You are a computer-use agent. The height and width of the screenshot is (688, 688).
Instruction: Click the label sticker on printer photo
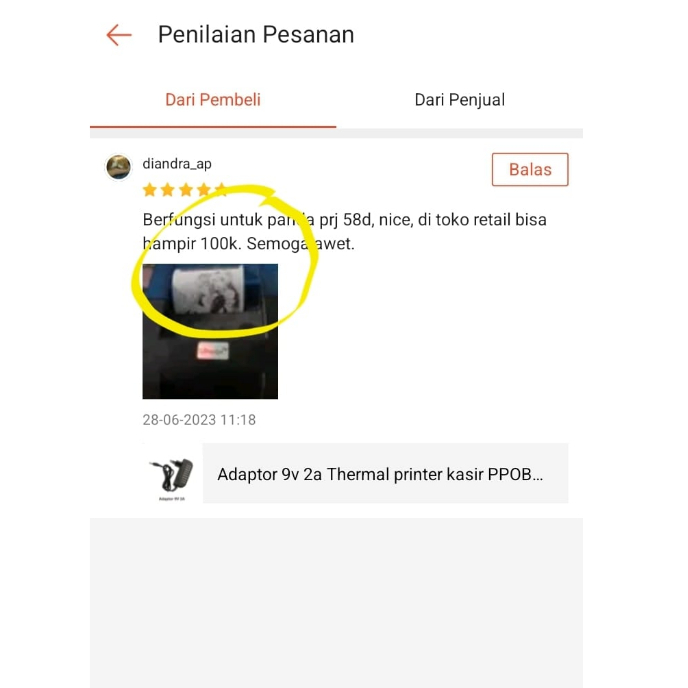pos(213,351)
